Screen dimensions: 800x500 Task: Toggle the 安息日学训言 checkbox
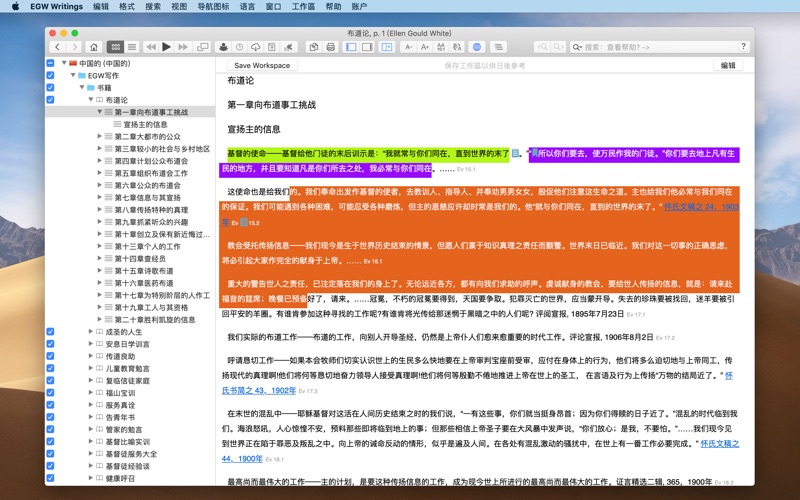click(50, 344)
